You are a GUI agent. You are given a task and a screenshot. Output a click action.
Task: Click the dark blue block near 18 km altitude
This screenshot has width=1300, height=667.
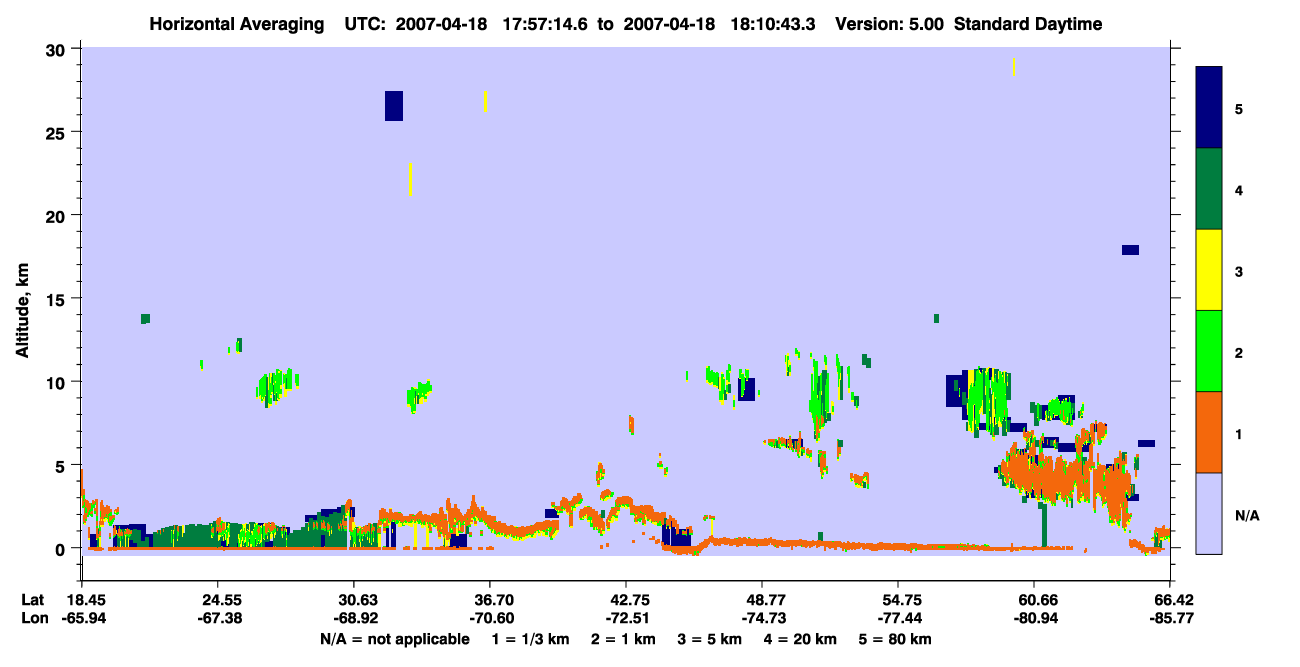[1130, 250]
